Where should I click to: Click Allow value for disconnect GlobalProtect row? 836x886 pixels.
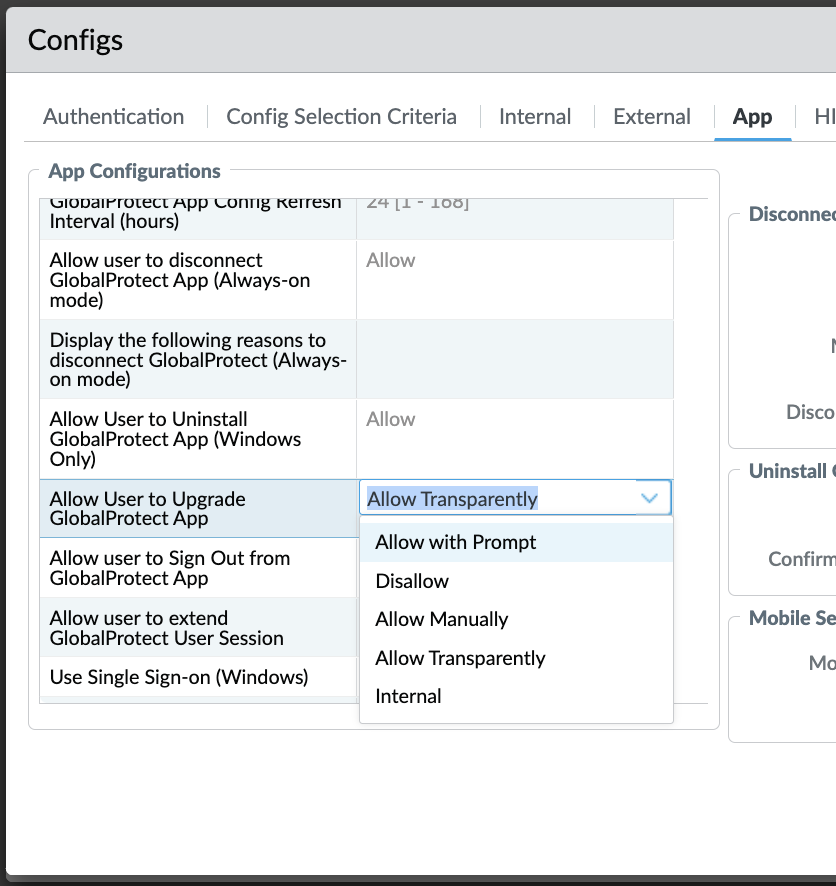click(x=390, y=260)
